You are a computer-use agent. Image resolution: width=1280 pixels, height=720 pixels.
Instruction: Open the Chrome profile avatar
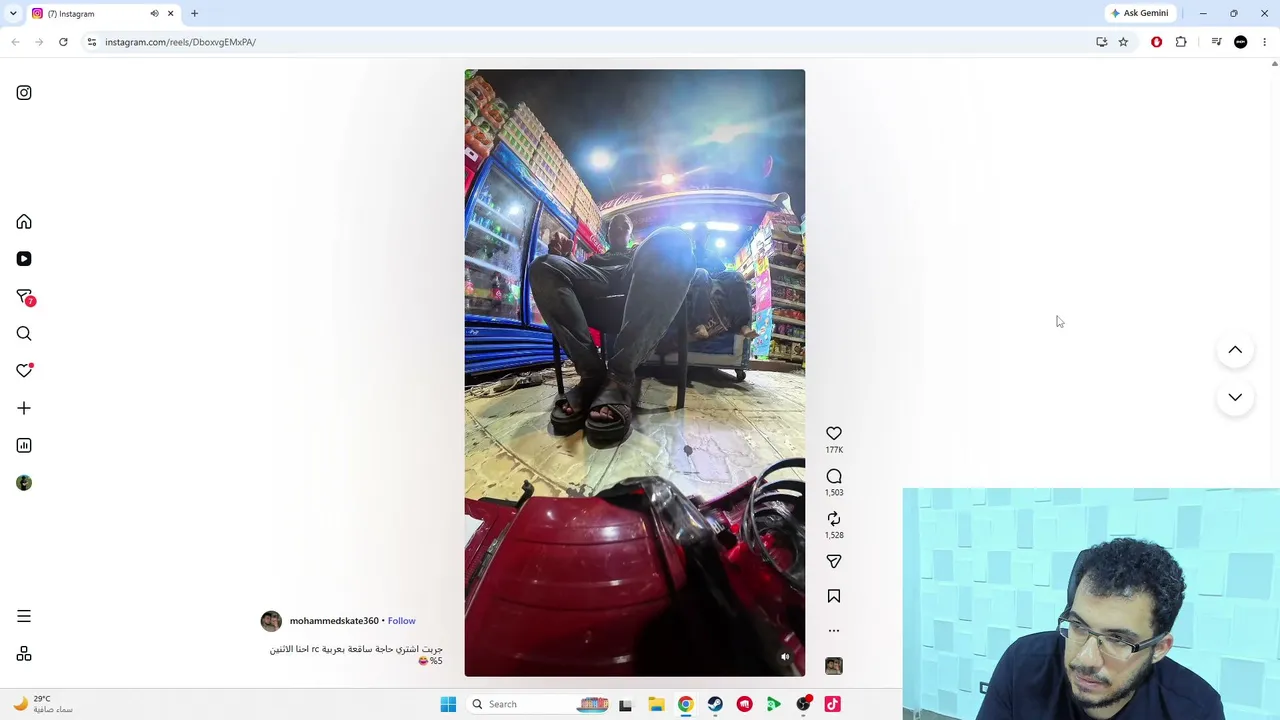(1241, 42)
